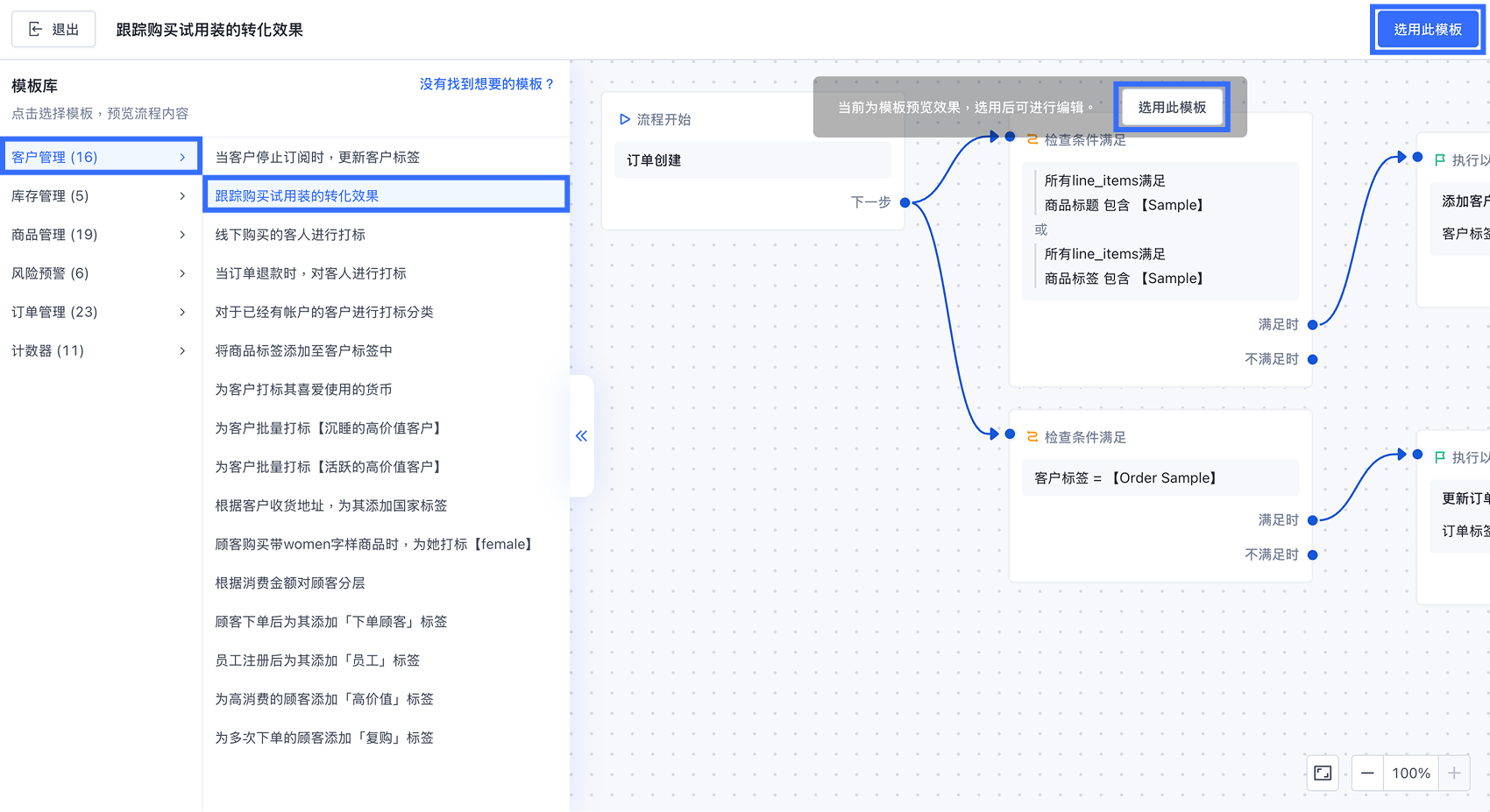Select template 当客户停止订阅时，更新客户标签

(387, 157)
